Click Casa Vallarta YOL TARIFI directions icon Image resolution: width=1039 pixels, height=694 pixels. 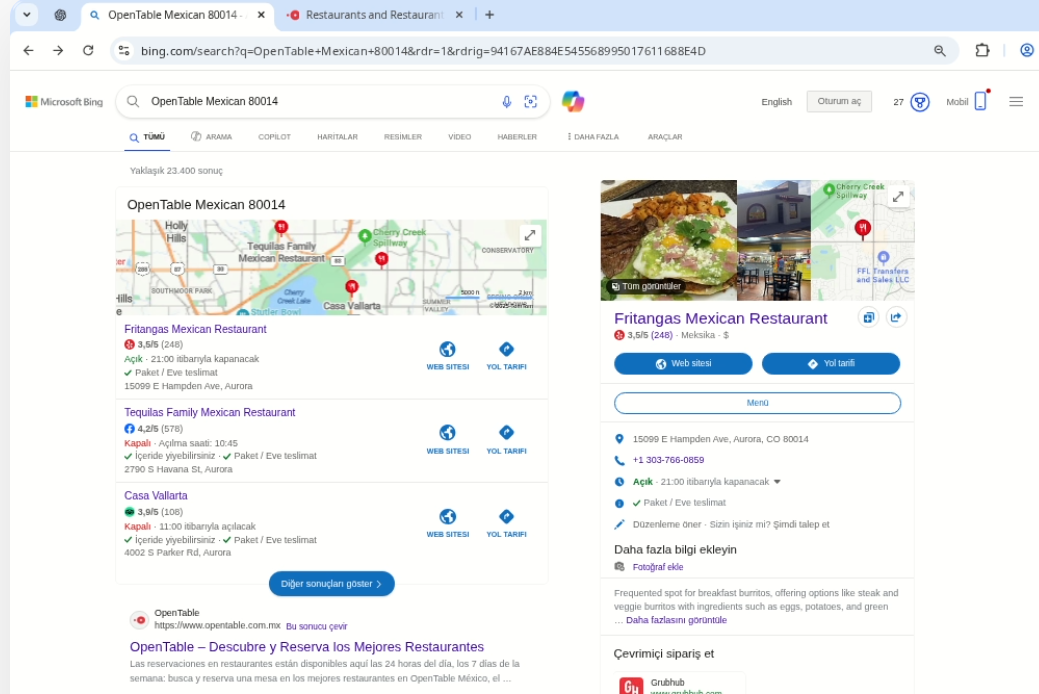(x=506, y=516)
